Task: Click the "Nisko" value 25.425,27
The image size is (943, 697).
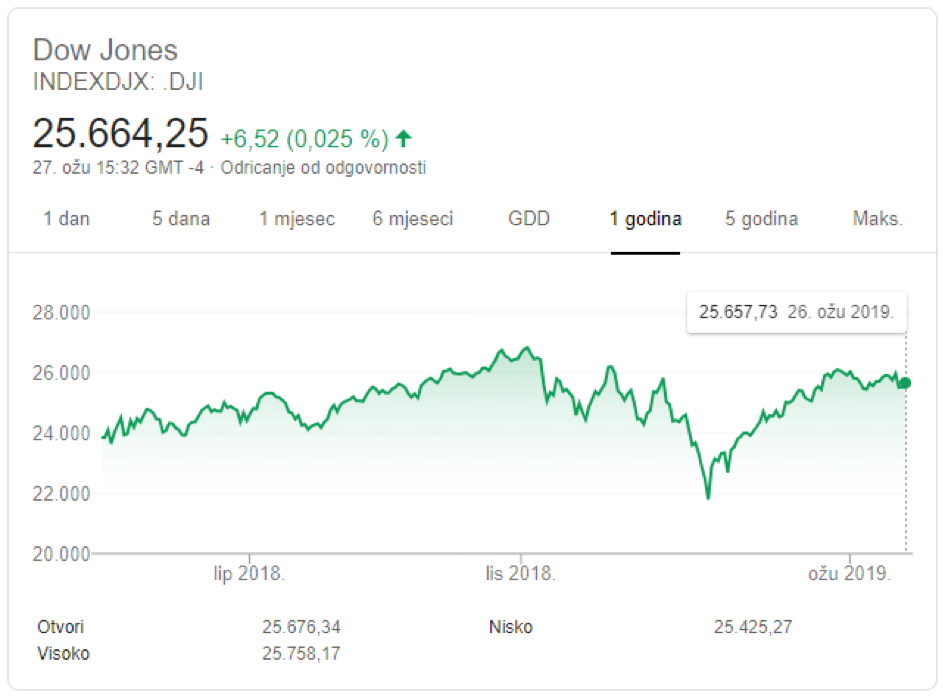Action: tap(753, 627)
